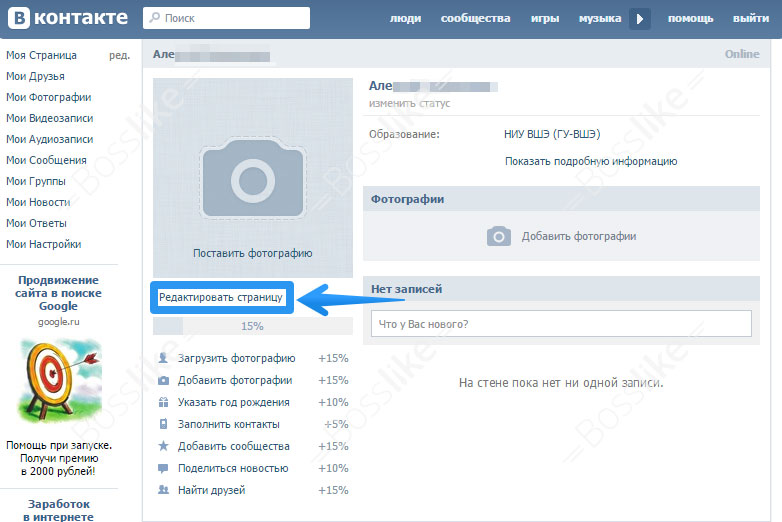
Task: Open Мои Аудиозаписи
Action: [49, 139]
